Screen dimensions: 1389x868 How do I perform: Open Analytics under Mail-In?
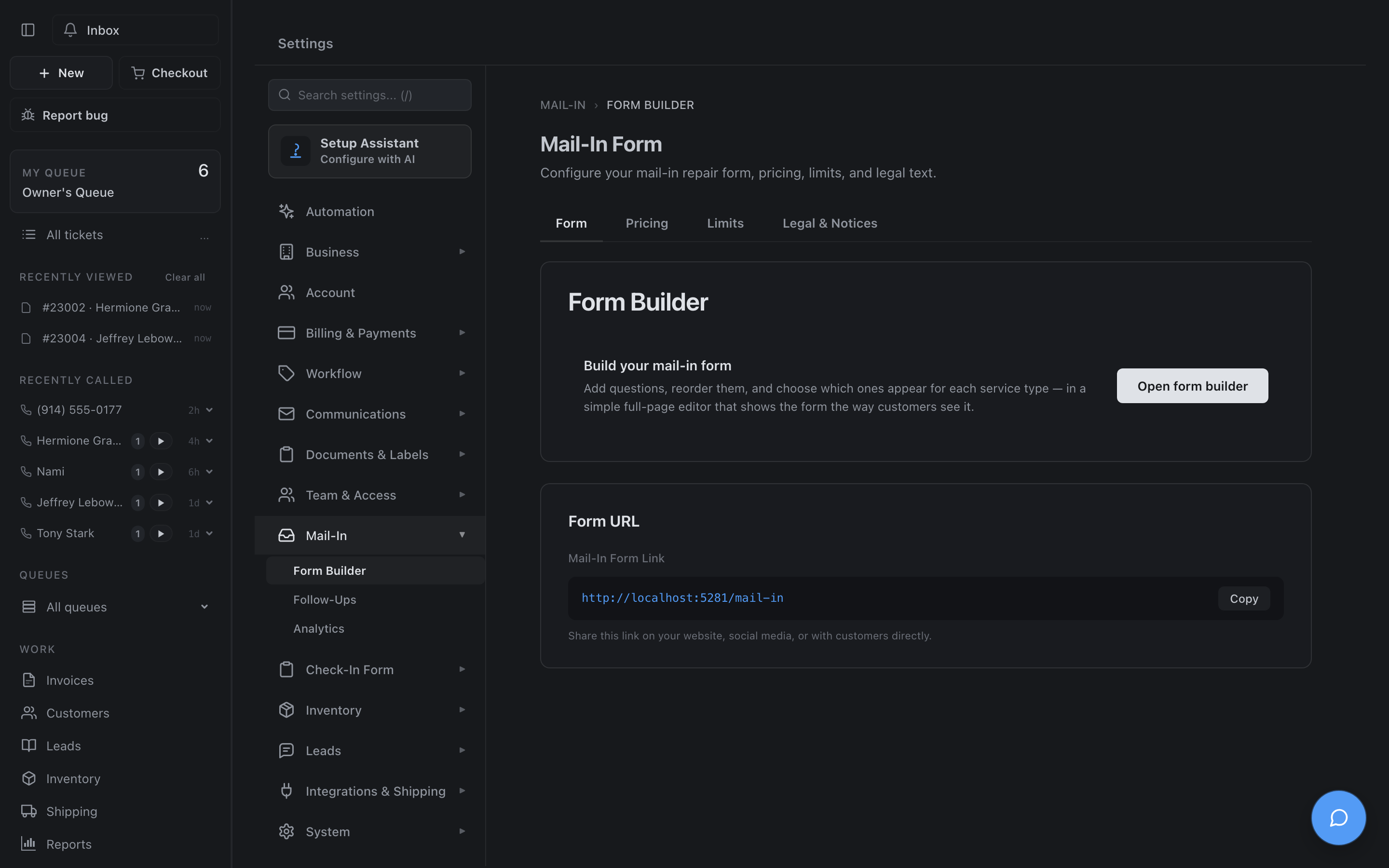[x=318, y=629]
